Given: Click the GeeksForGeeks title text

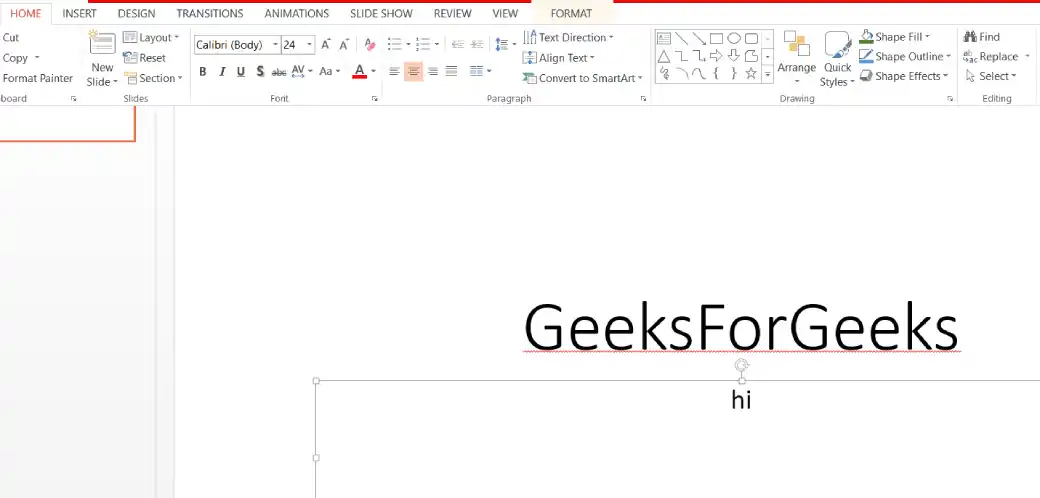Looking at the screenshot, I should 741,328.
